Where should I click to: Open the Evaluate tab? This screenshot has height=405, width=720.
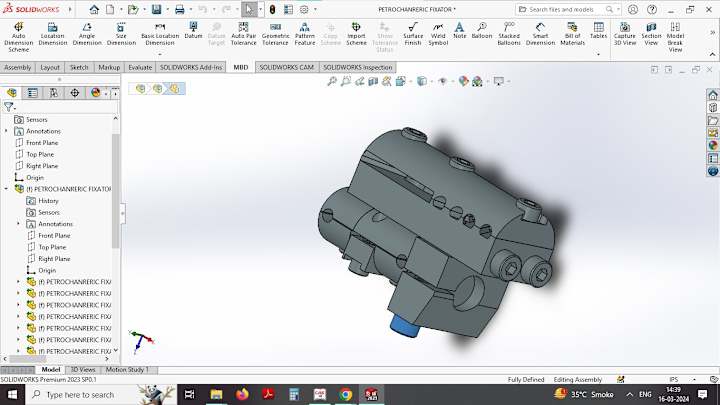140,68
